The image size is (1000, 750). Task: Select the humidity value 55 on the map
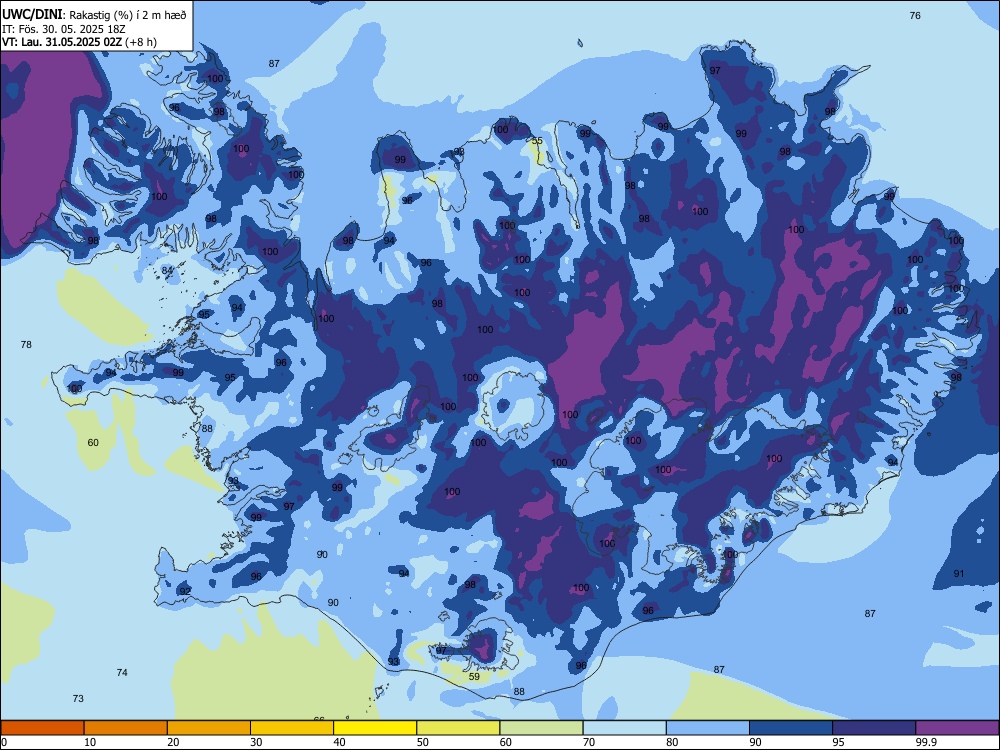click(537, 141)
